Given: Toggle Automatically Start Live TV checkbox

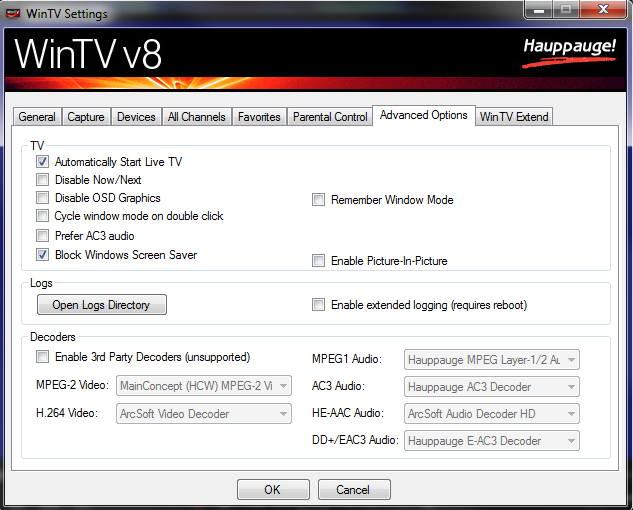Looking at the screenshot, I should [42, 162].
